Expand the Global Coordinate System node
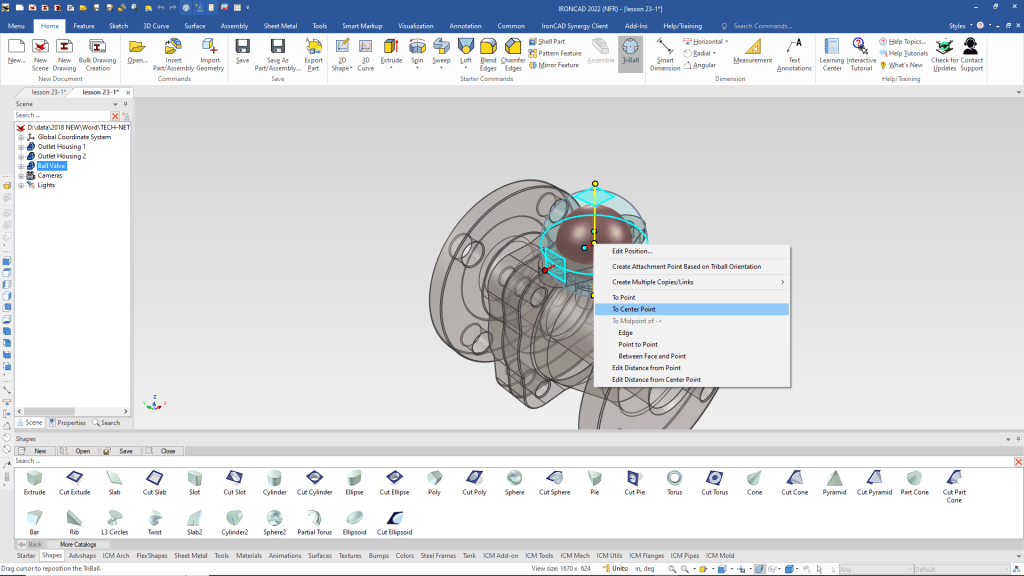 pos(20,137)
